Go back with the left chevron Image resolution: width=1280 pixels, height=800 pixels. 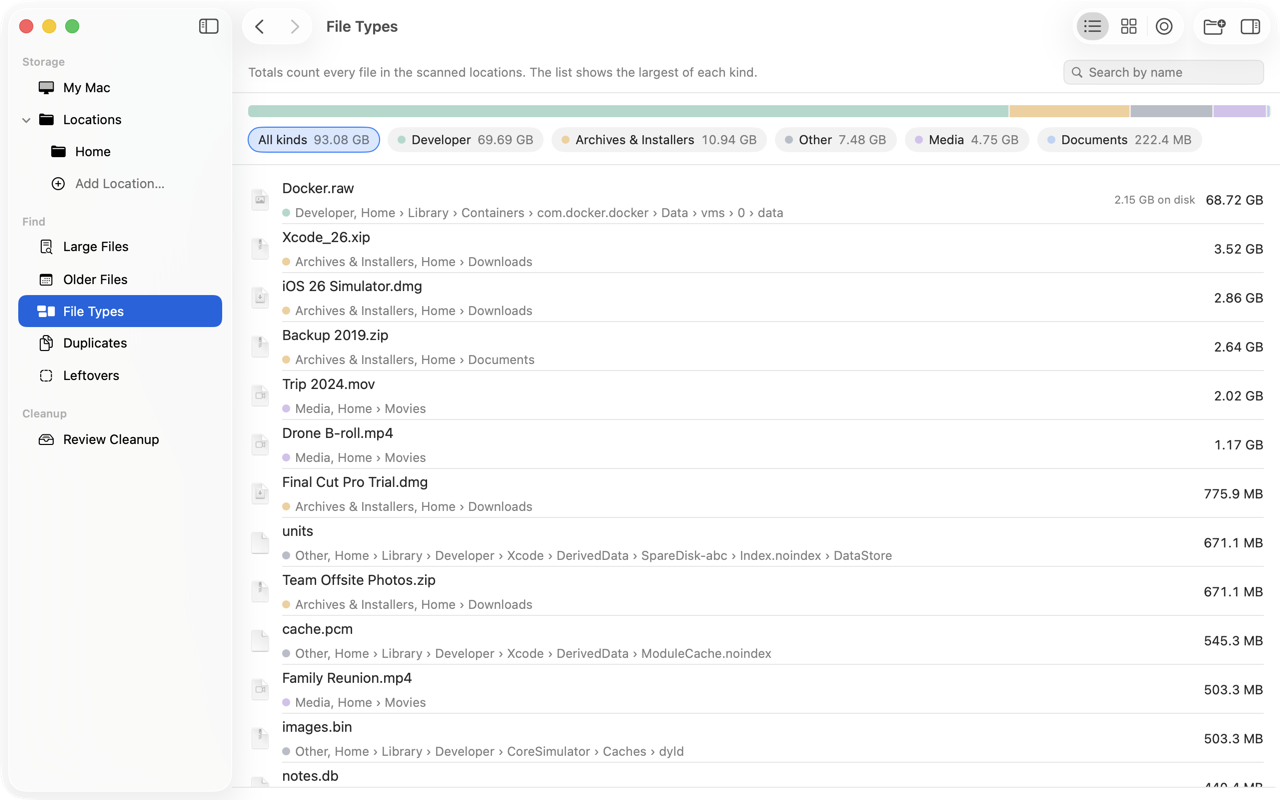(x=260, y=27)
